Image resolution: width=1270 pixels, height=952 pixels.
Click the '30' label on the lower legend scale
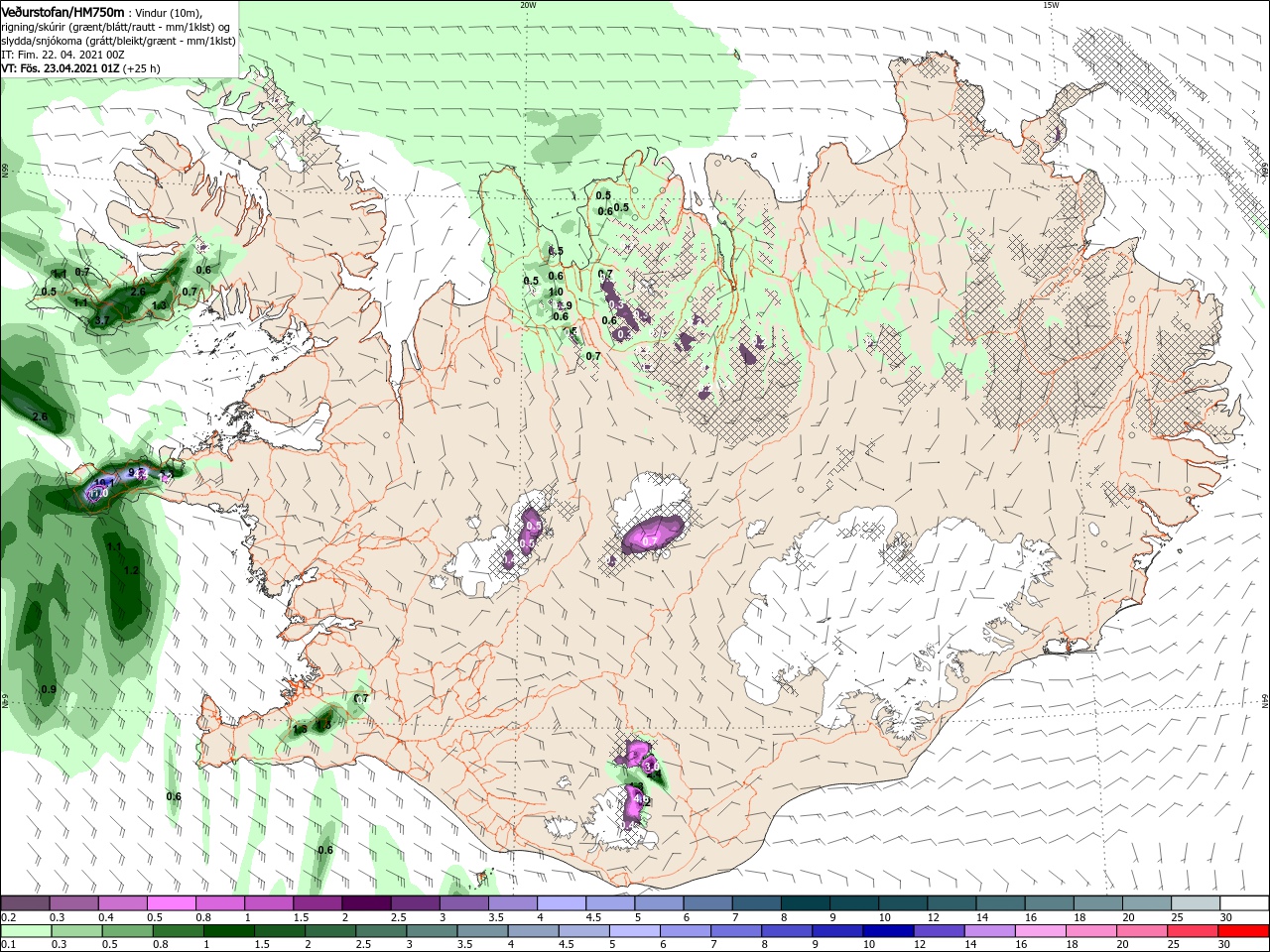coord(1225,945)
